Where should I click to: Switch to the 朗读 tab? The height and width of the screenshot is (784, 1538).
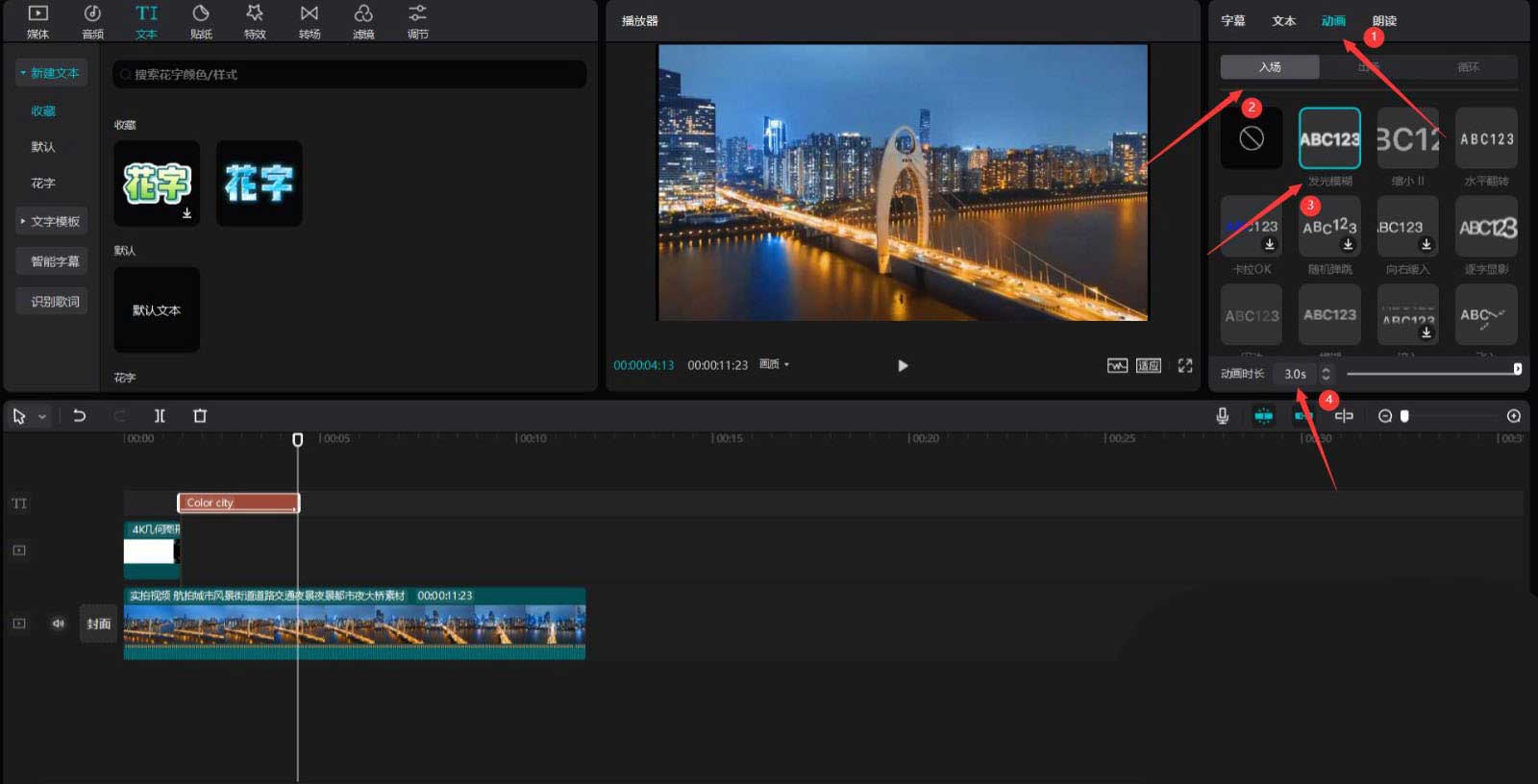pyautogui.click(x=1384, y=21)
